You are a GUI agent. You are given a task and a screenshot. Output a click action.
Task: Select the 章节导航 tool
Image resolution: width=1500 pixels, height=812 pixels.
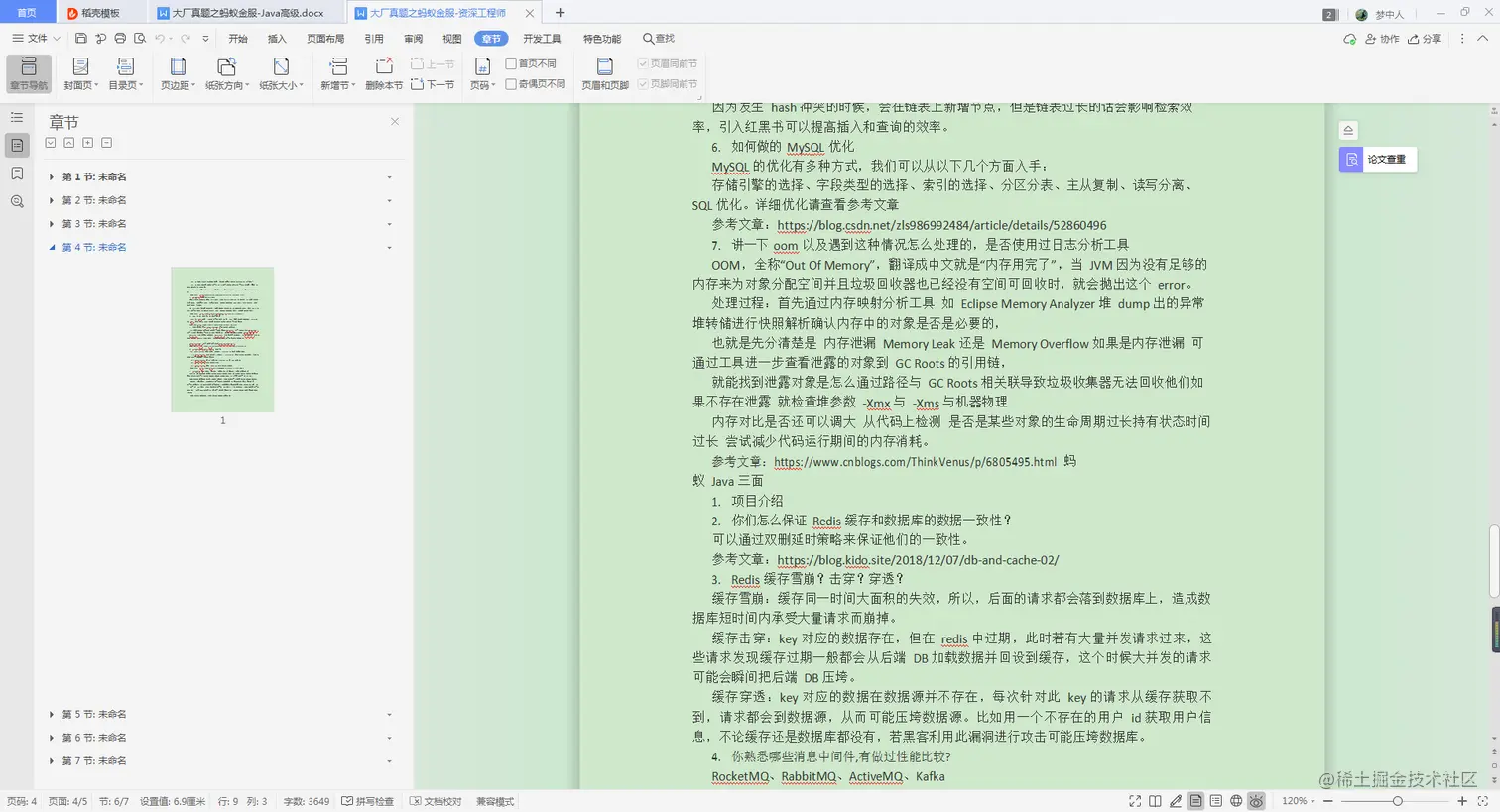[x=29, y=71]
